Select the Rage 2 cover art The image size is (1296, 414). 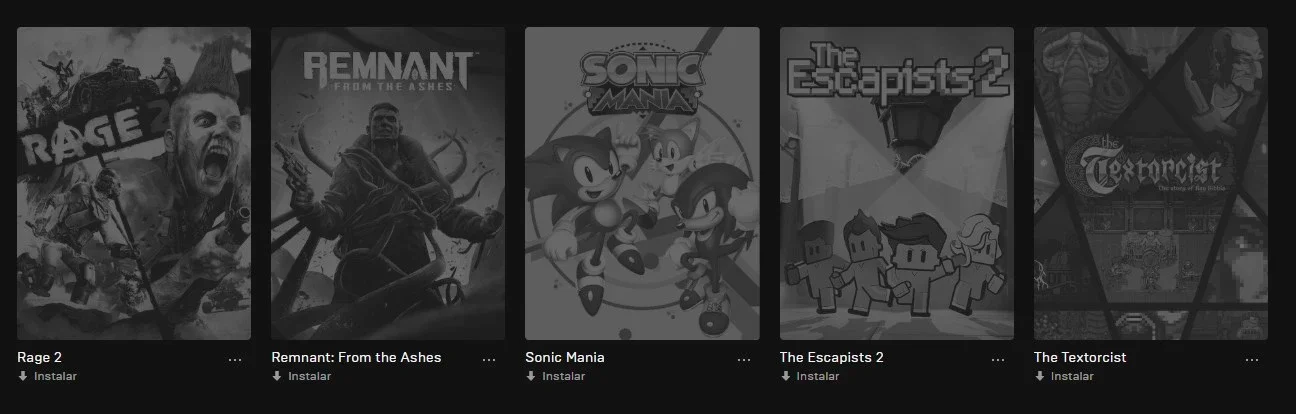click(134, 183)
